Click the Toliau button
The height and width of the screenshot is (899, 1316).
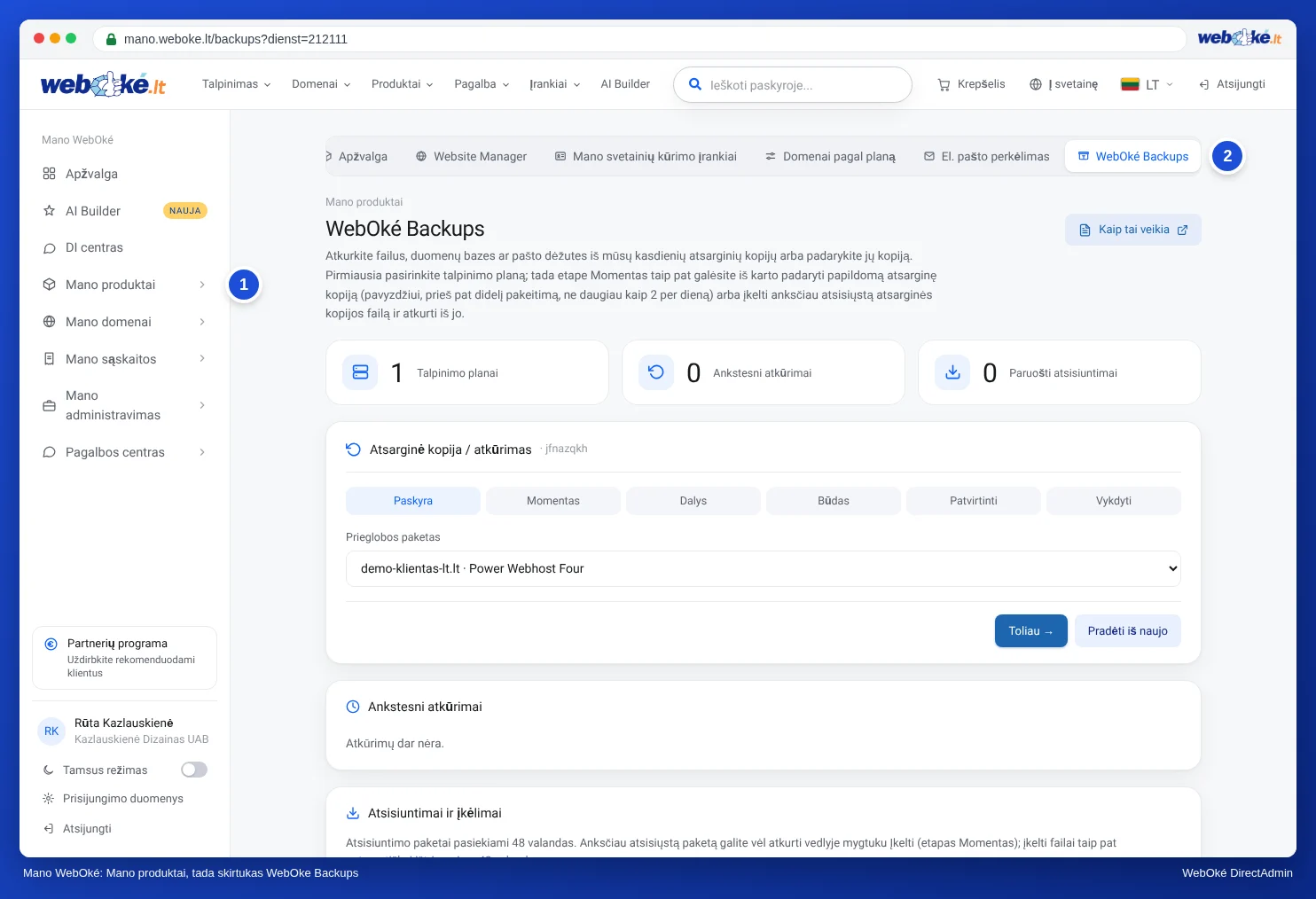pos(1031,631)
